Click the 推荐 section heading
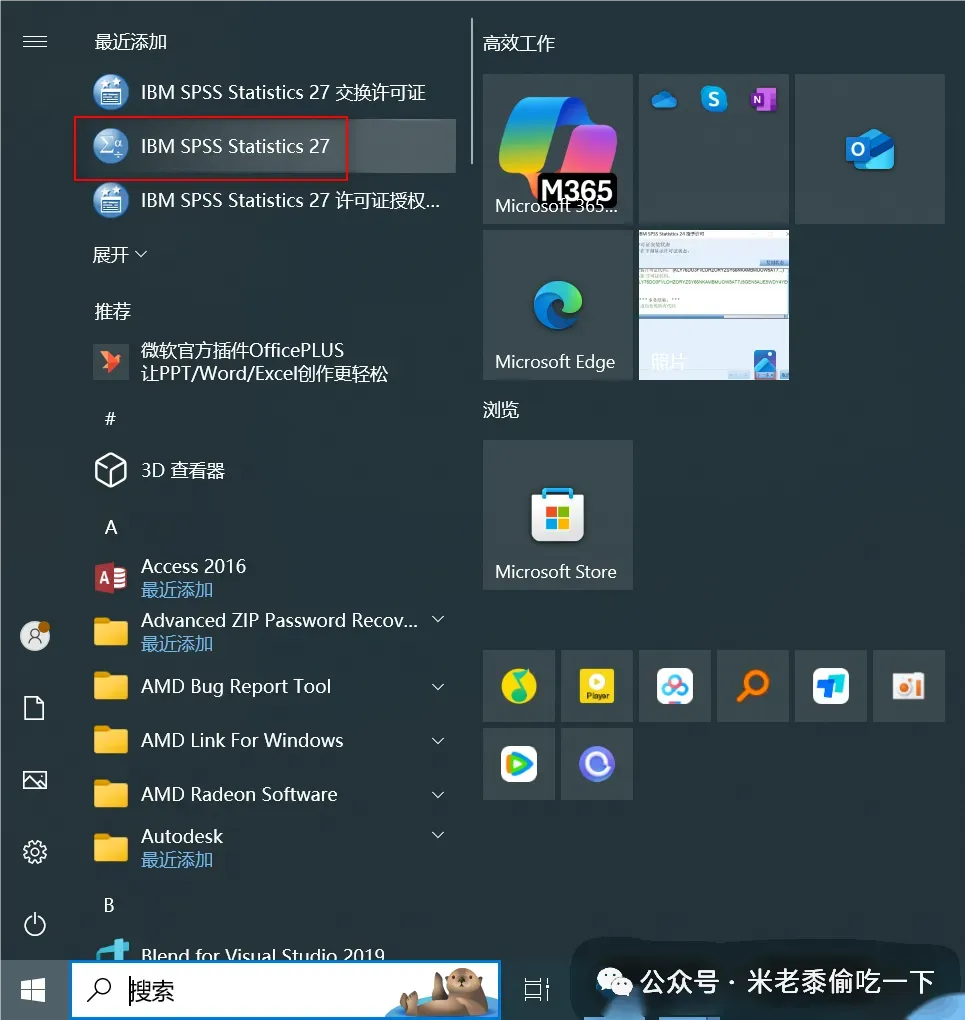The width and height of the screenshot is (965, 1020). (x=113, y=312)
